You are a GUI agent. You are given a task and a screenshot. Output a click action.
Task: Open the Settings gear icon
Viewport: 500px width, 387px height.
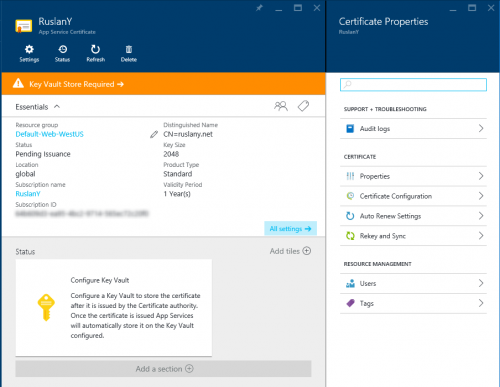tap(29, 49)
